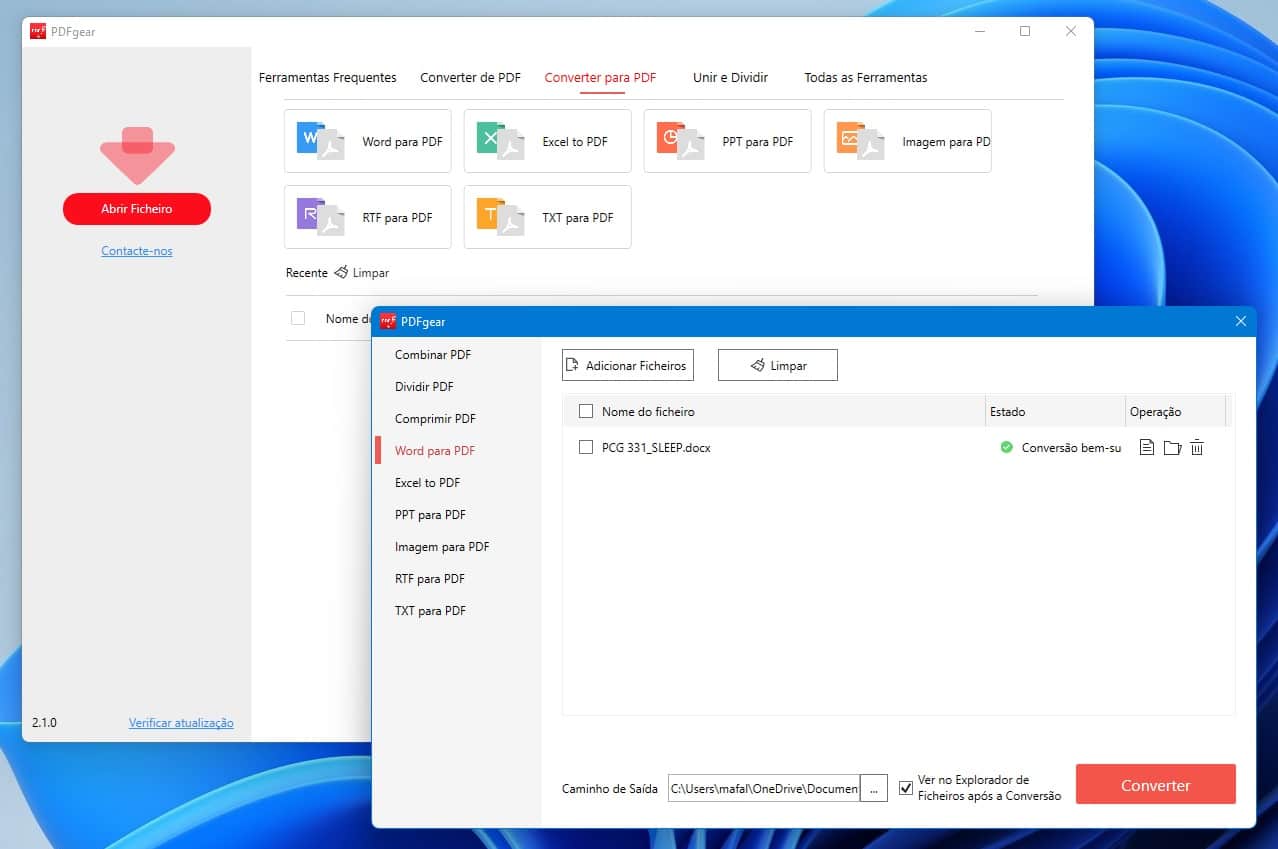Click the version number 2.1.0
1278x849 pixels.
click(x=44, y=722)
